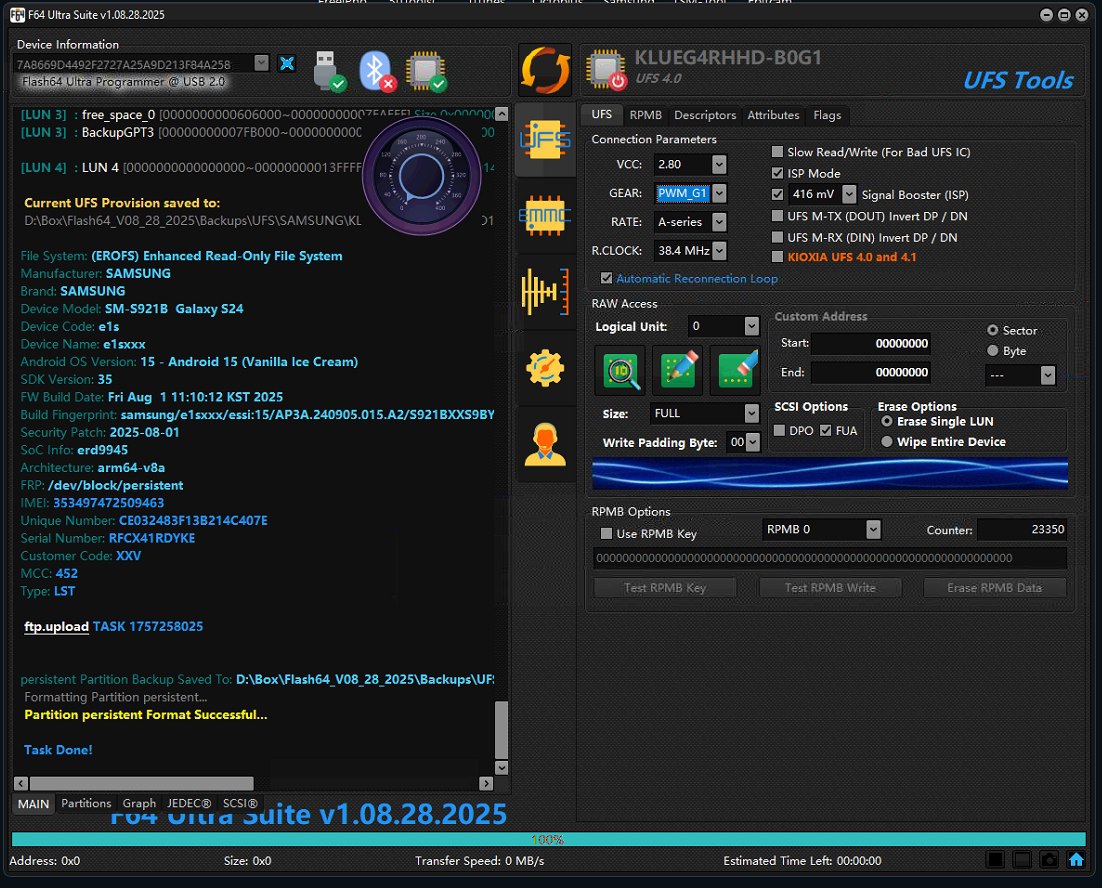Click the Write (pencil) RAW access button
The image size is (1102, 888).
coord(678,370)
